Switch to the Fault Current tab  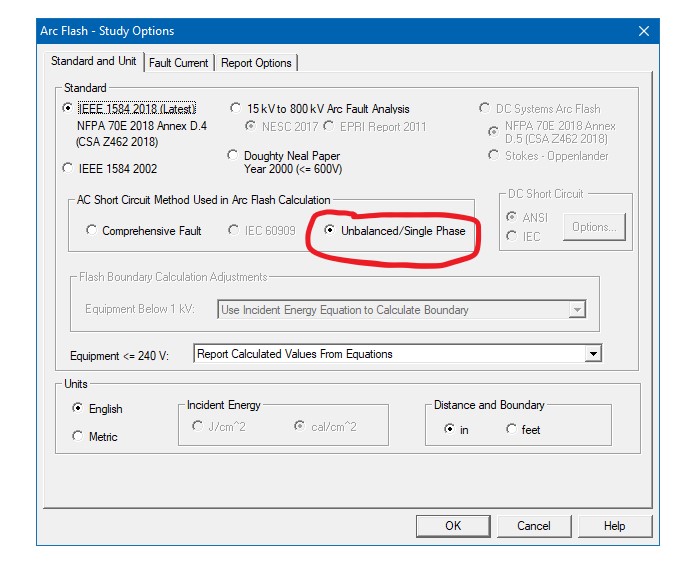[178, 63]
